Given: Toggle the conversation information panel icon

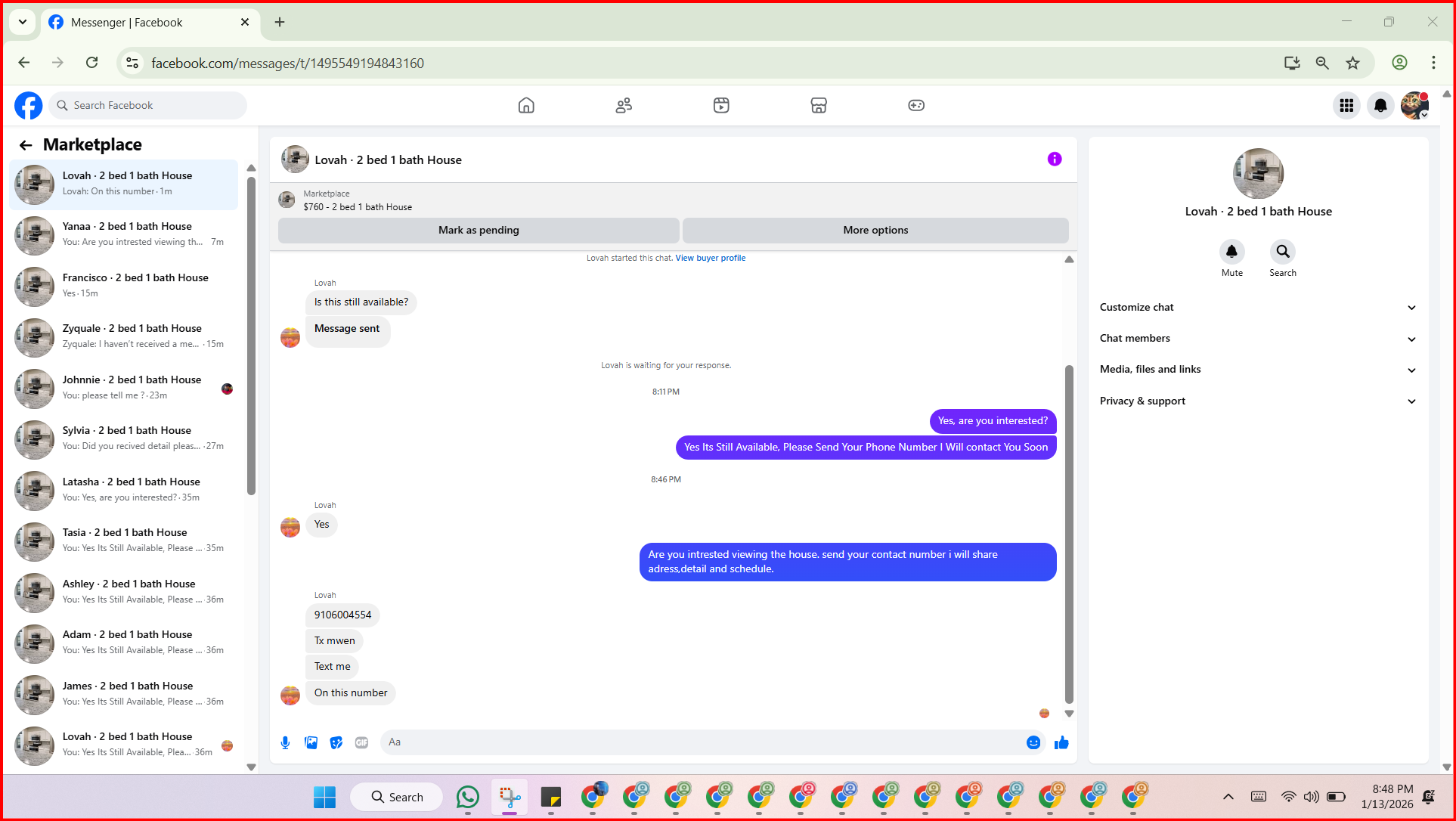Looking at the screenshot, I should 1055,159.
